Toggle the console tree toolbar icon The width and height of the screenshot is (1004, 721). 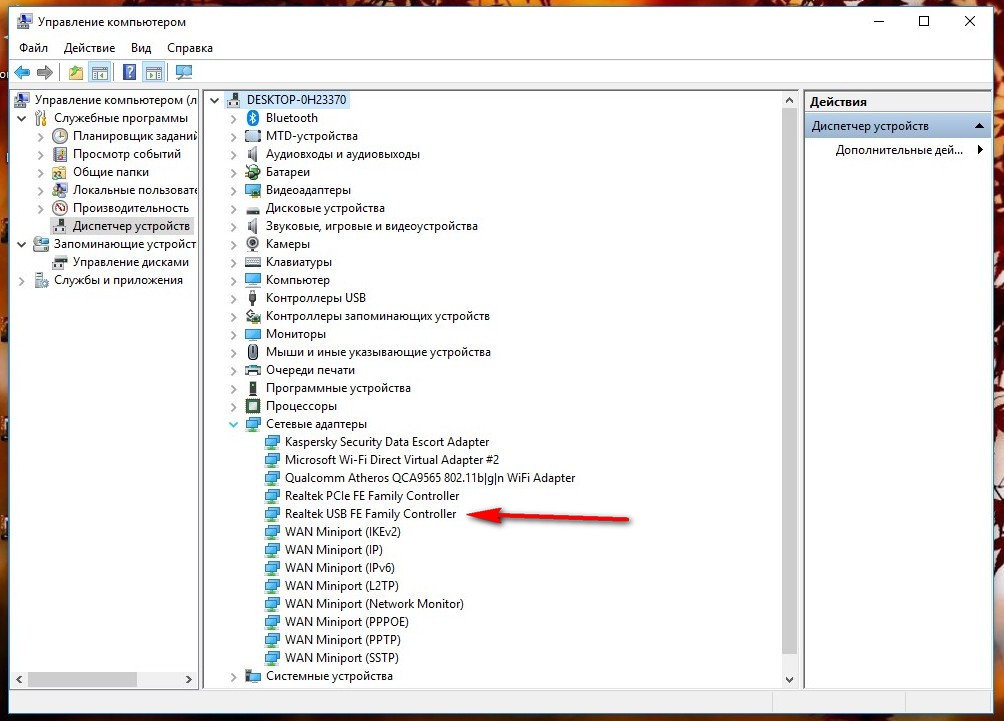tap(100, 72)
